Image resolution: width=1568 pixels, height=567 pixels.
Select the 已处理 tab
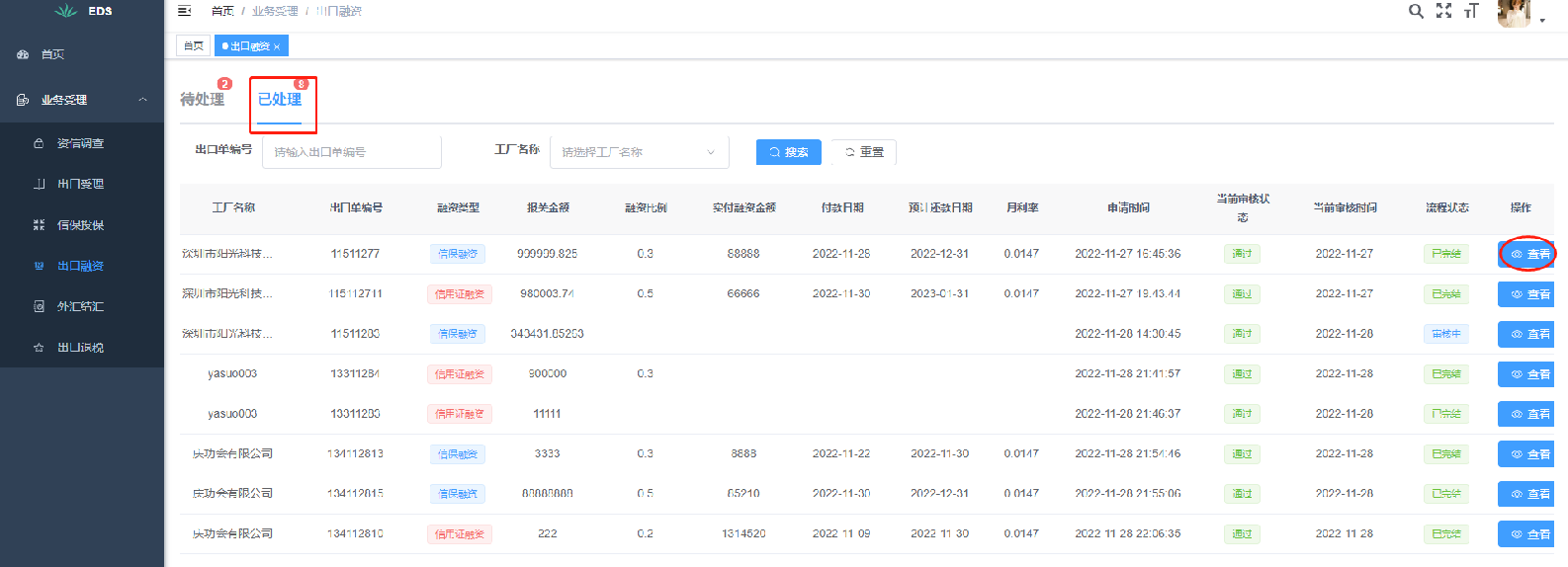(x=280, y=99)
